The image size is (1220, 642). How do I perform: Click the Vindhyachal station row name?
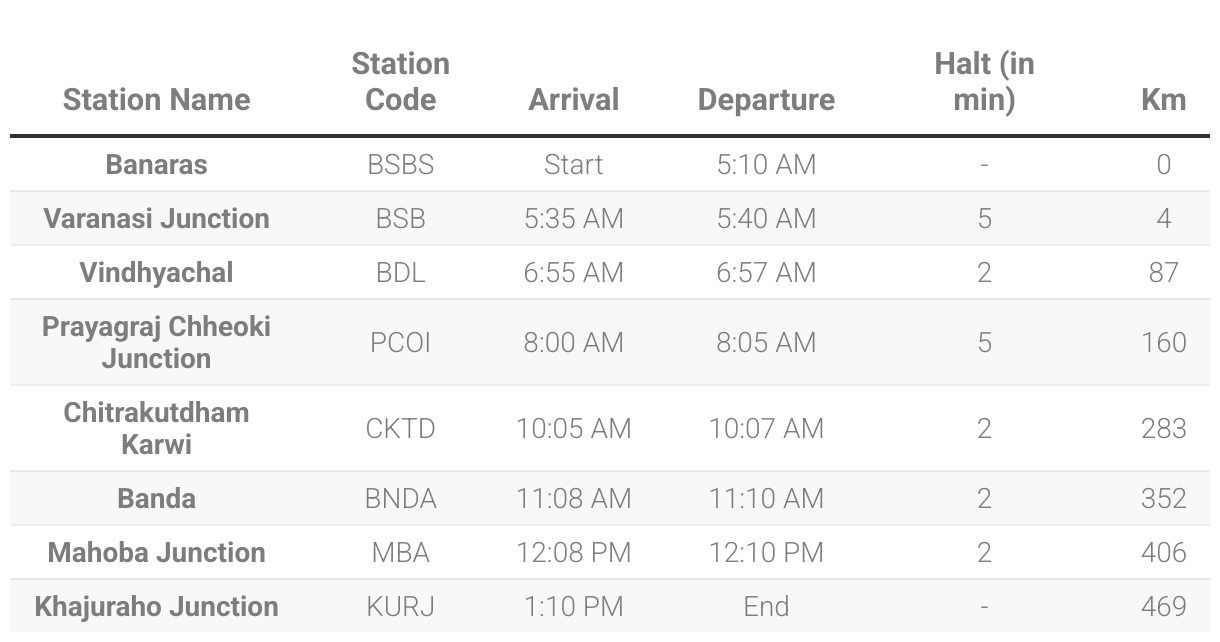[x=156, y=273]
